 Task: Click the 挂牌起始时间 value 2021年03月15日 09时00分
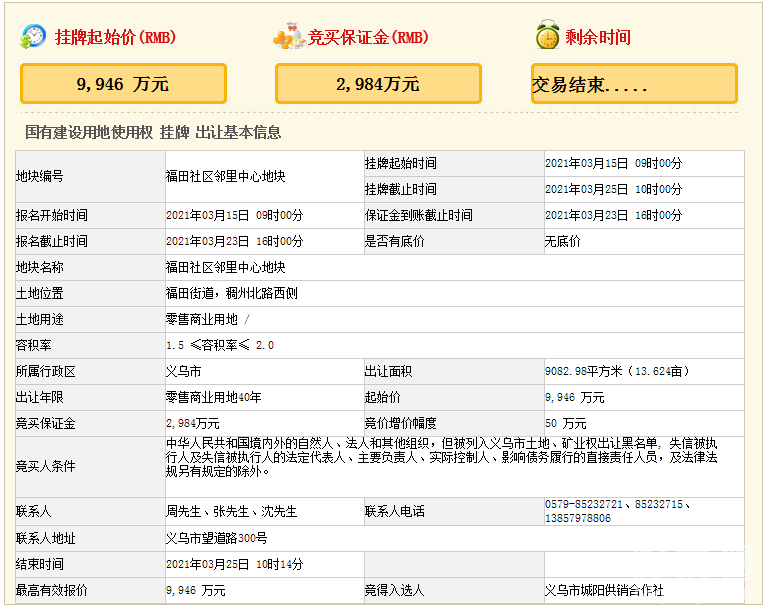coord(613,163)
